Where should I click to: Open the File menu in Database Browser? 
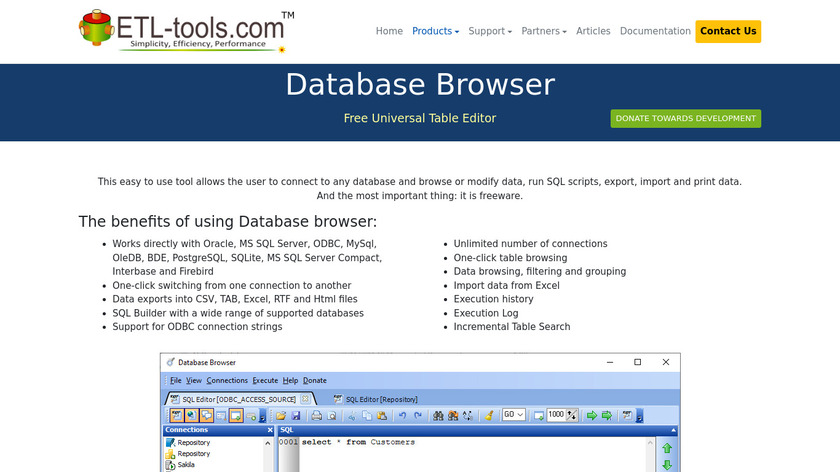(176, 380)
